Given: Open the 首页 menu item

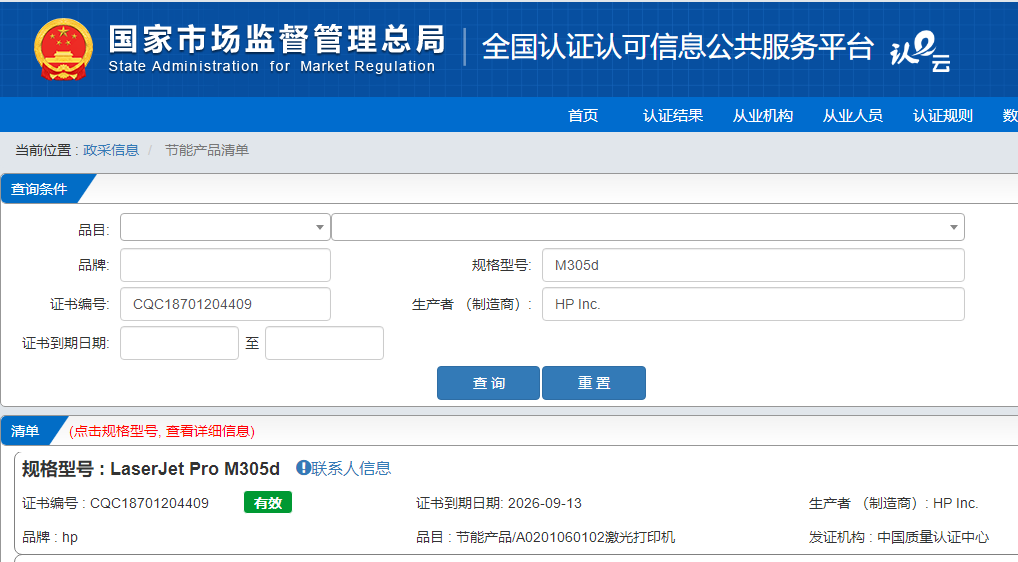Looking at the screenshot, I should point(583,116).
